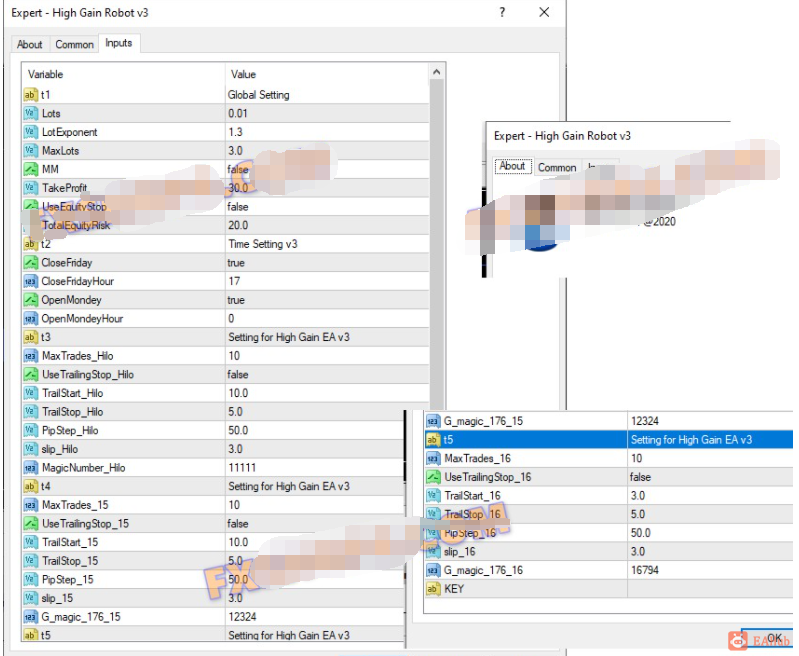
Task: Edit the LotExponent value 1.3
Action: pyautogui.click(x=327, y=132)
